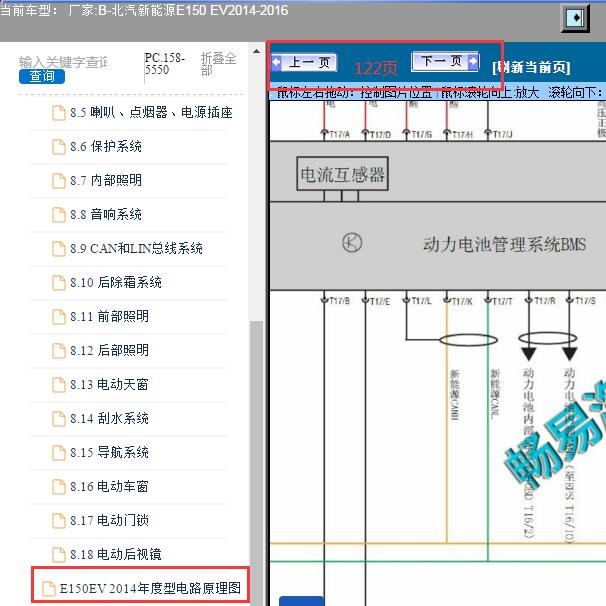Click the document icon beside 8.10 后除霜系统
The width and height of the screenshot is (606, 606).
click(x=59, y=283)
